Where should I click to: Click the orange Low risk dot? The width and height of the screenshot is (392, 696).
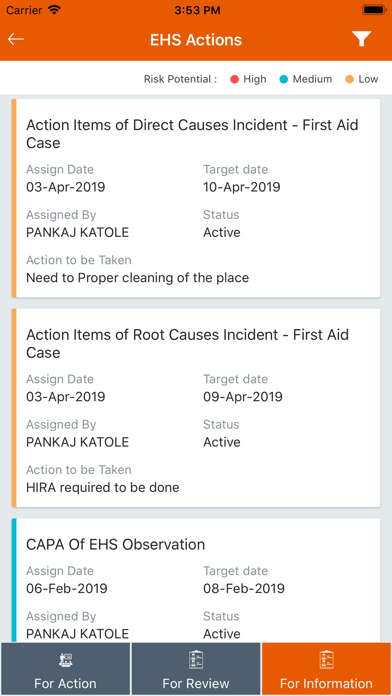click(x=349, y=79)
